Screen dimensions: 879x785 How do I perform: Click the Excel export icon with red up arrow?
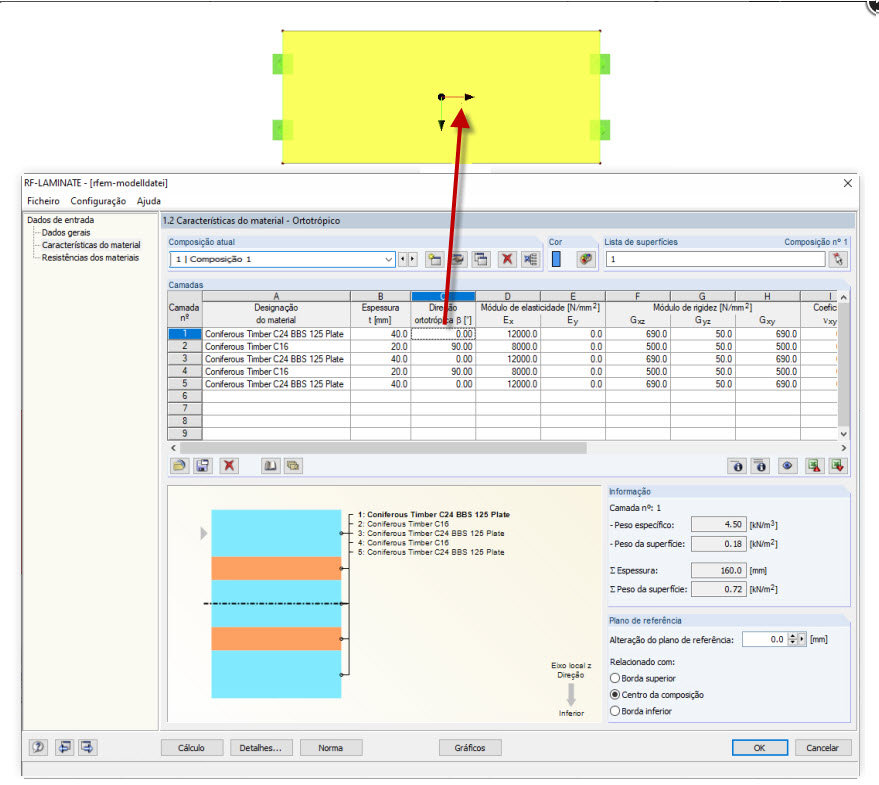pyautogui.click(x=814, y=466)
